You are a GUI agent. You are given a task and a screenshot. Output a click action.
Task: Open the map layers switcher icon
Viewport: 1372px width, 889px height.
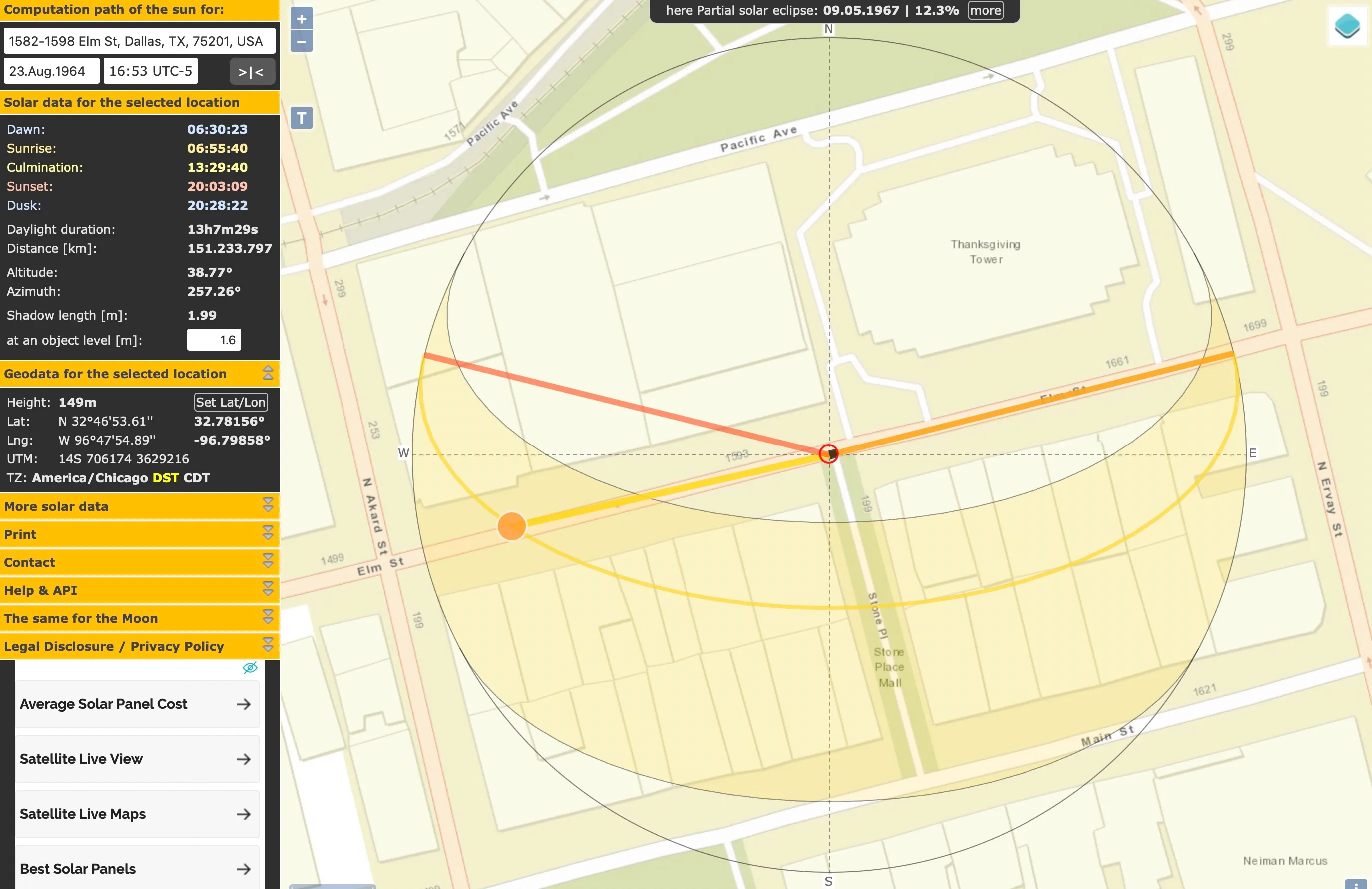pos(1347,26)
